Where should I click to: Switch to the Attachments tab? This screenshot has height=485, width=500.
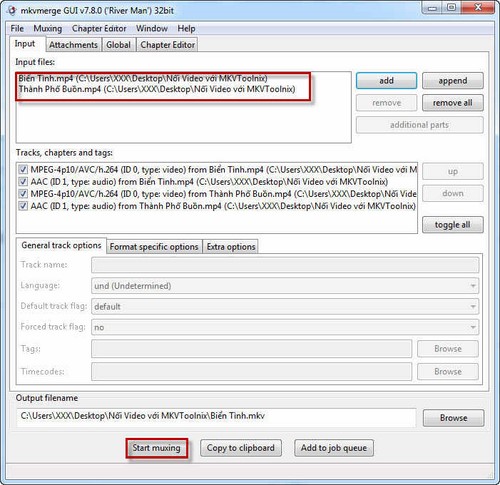(x=73, y=45)
